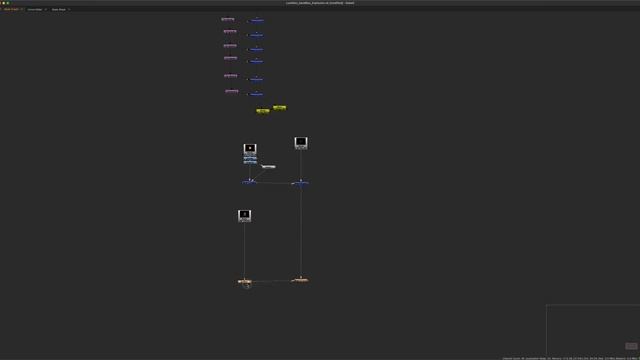Click the upper-right Read node thumbnail
The height and width of the screenshot is (360, 640).
(301, 142)
